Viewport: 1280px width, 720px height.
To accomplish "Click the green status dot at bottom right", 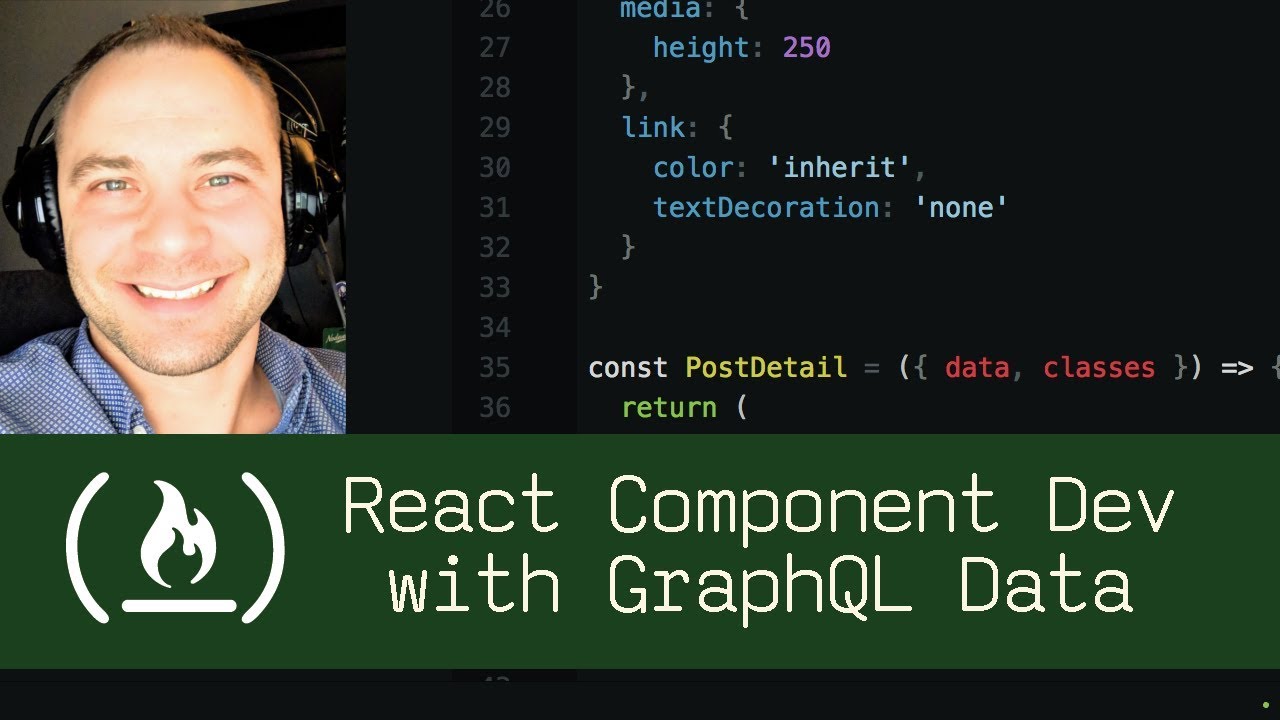I will 1266,705.
